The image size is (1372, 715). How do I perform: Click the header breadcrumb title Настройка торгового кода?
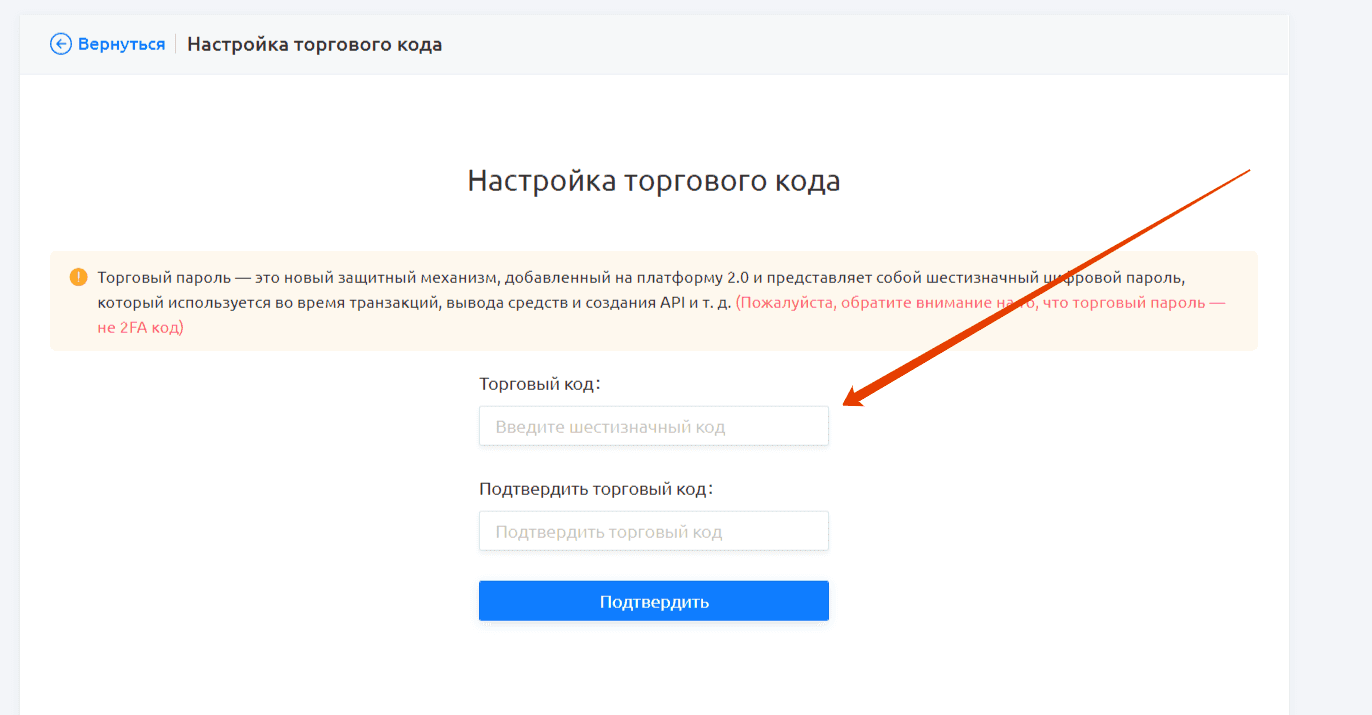point(315,44)
